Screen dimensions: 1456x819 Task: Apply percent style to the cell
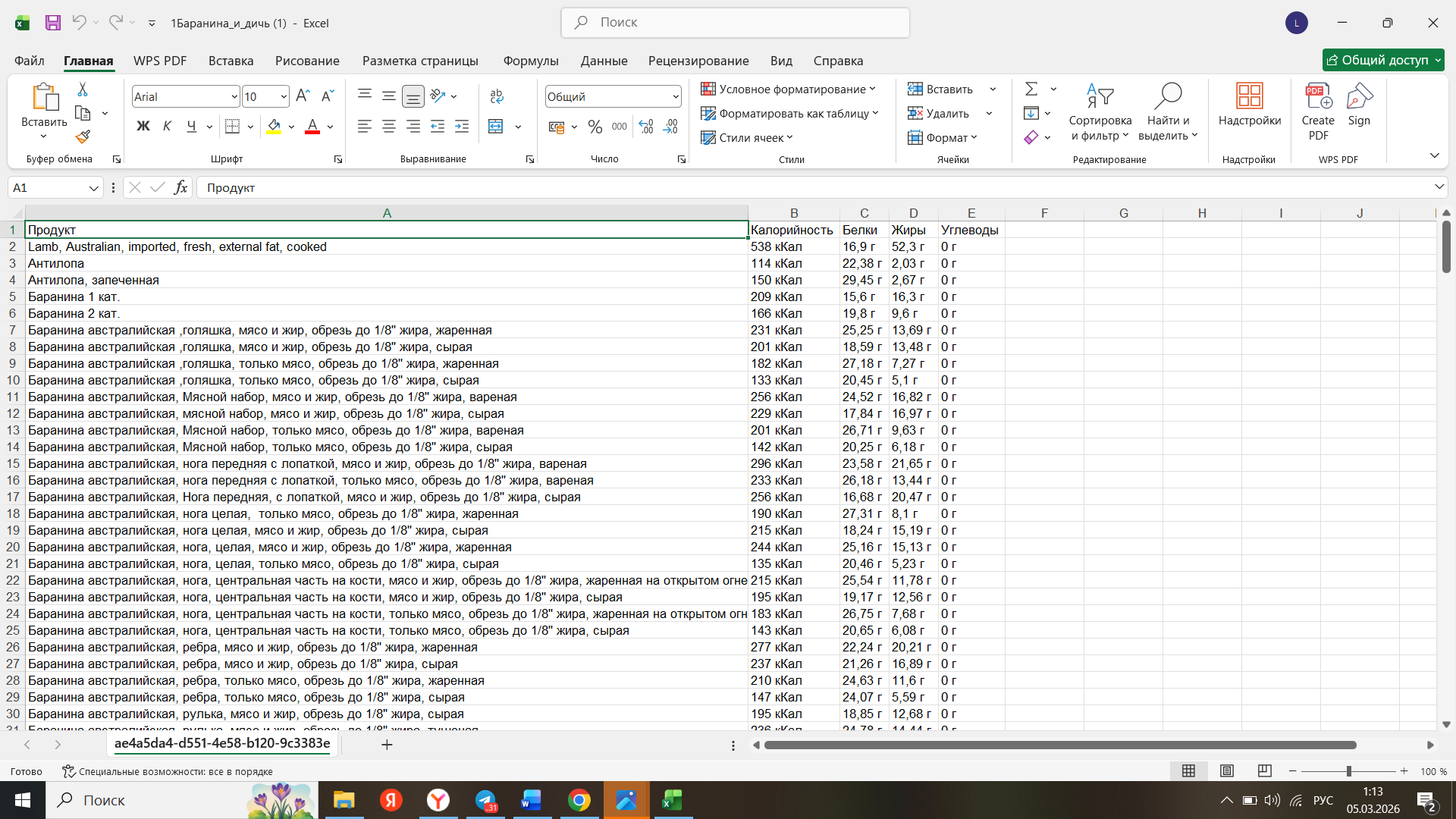(x=595, y=127)
